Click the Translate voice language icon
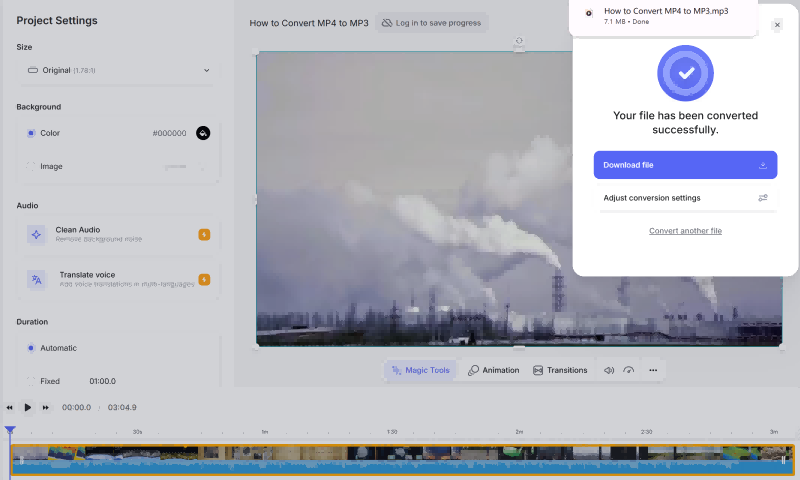Screen dimensions: 800x480 coord(36,280)
